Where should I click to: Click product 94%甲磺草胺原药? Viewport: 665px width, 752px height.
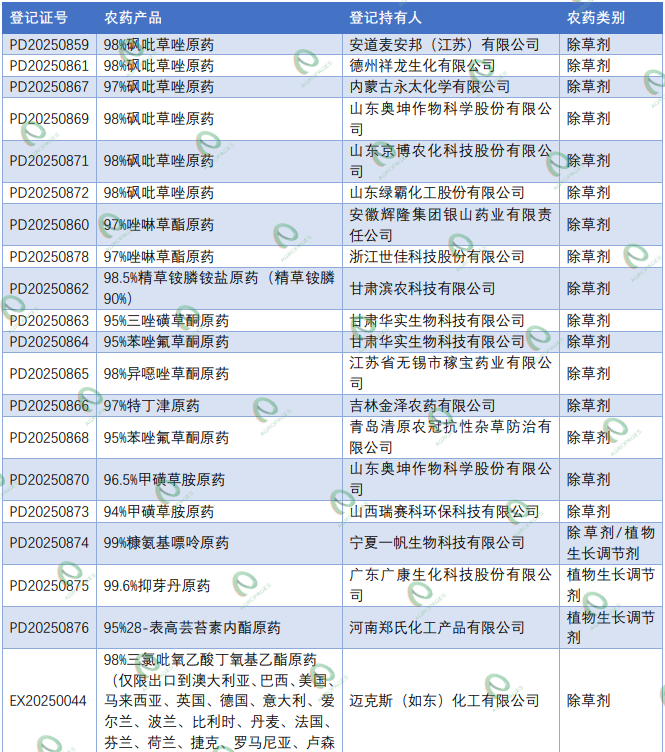pos(159,512)
